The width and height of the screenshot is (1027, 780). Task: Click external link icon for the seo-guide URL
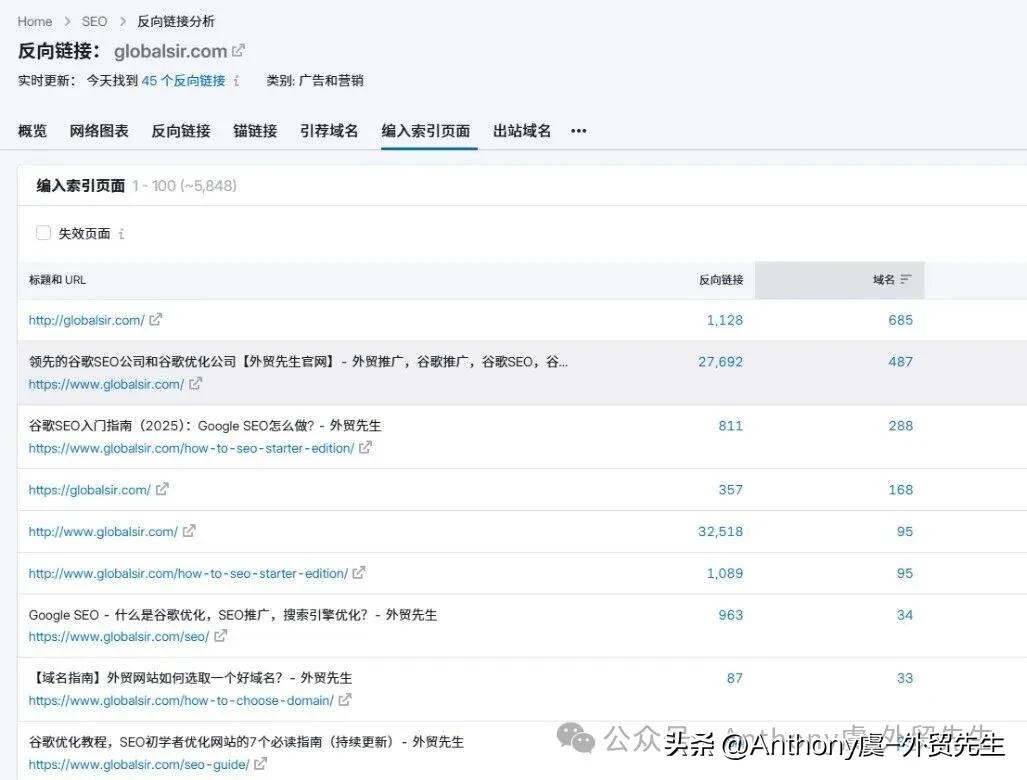[x=260, y=764]
